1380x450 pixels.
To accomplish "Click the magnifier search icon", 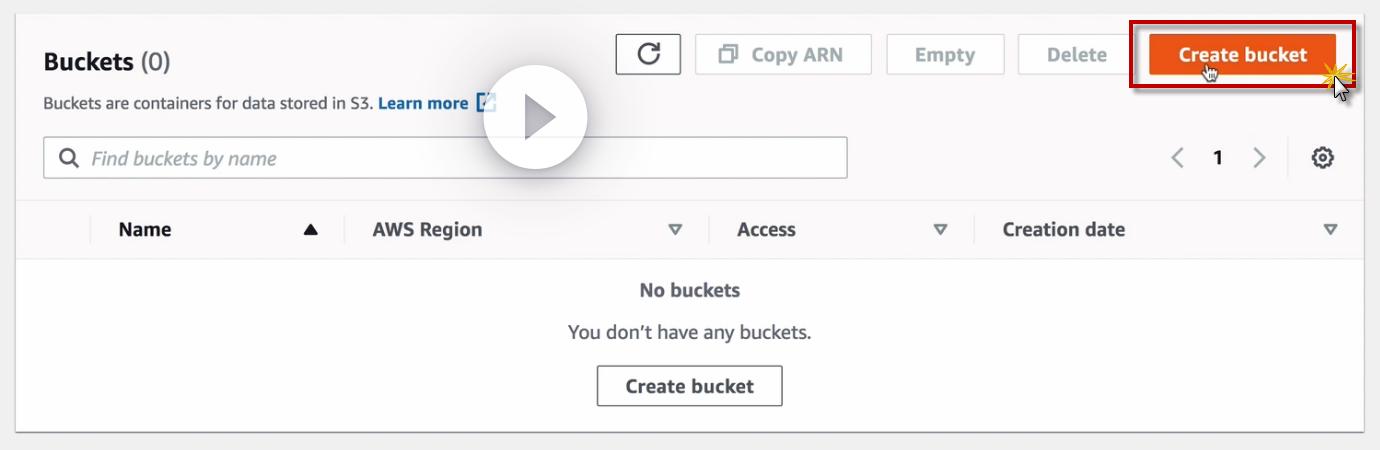I will (x=69, y=158).
